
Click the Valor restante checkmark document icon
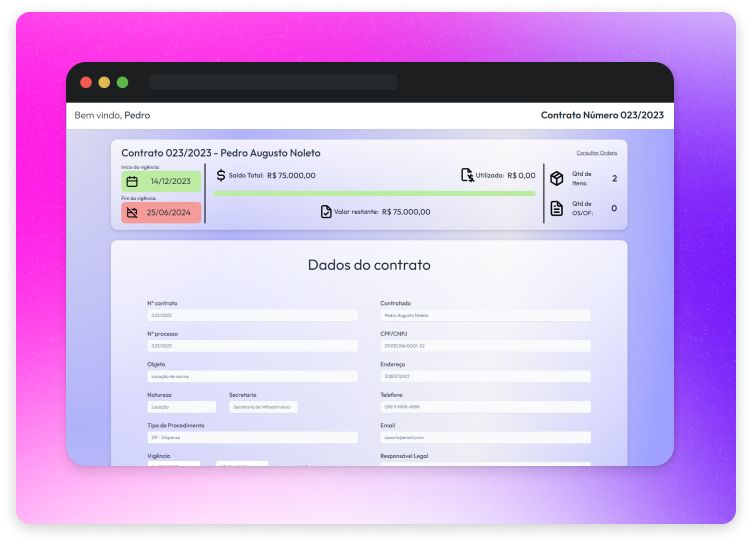click(x=326, y=211)
